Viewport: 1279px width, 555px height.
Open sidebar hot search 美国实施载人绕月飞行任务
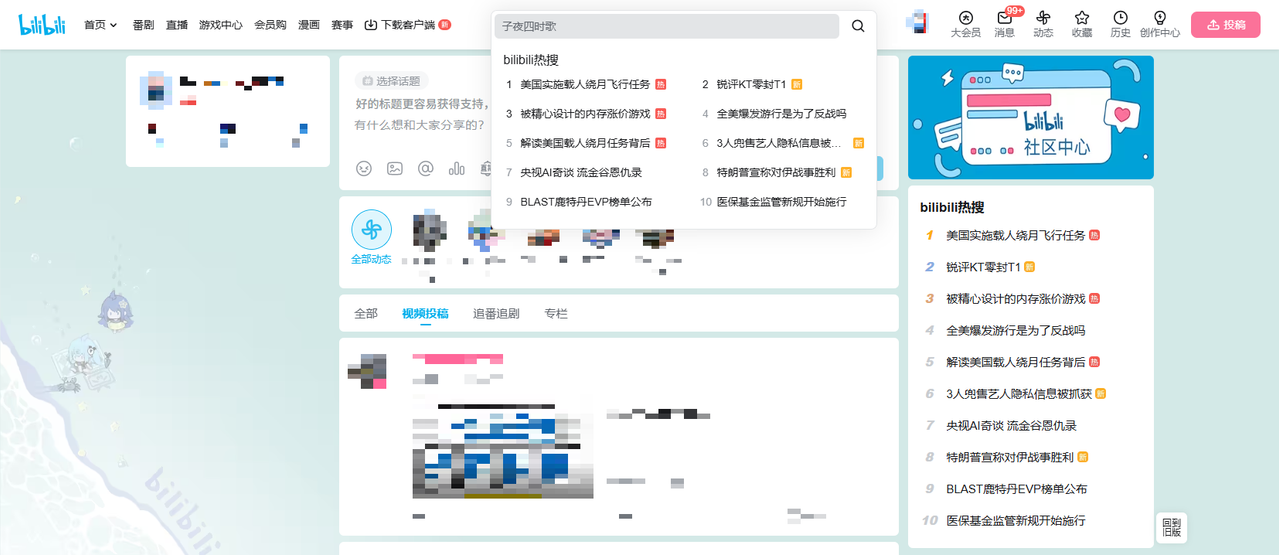(1015, 236)
